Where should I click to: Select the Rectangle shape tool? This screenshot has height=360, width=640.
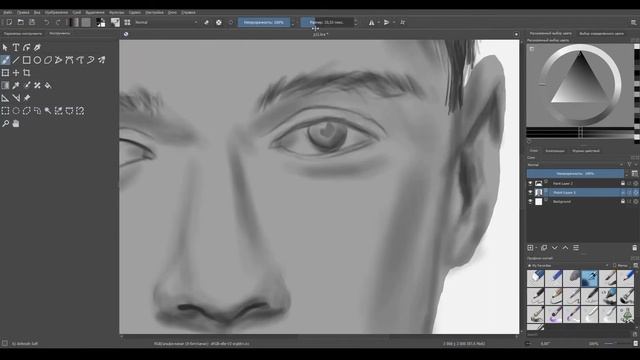click(x=27, y=60)
